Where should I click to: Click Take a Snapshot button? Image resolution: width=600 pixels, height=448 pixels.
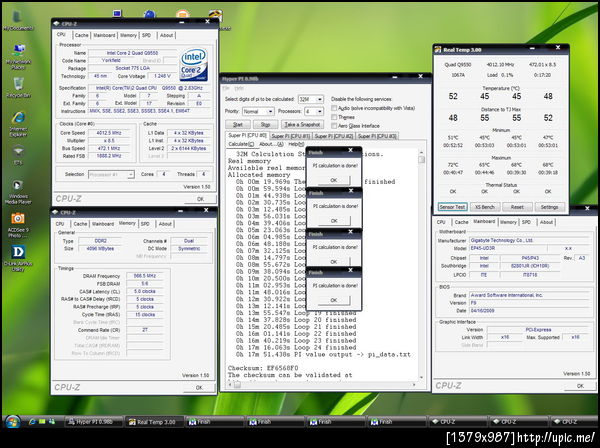click(x=302, y=125)
